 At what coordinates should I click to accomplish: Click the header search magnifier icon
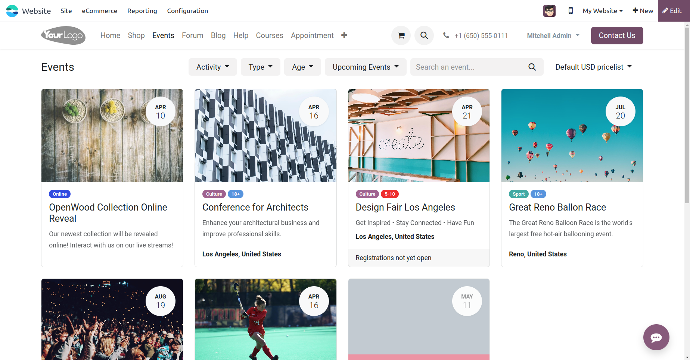pyautogui.click(x=424, y=36)
